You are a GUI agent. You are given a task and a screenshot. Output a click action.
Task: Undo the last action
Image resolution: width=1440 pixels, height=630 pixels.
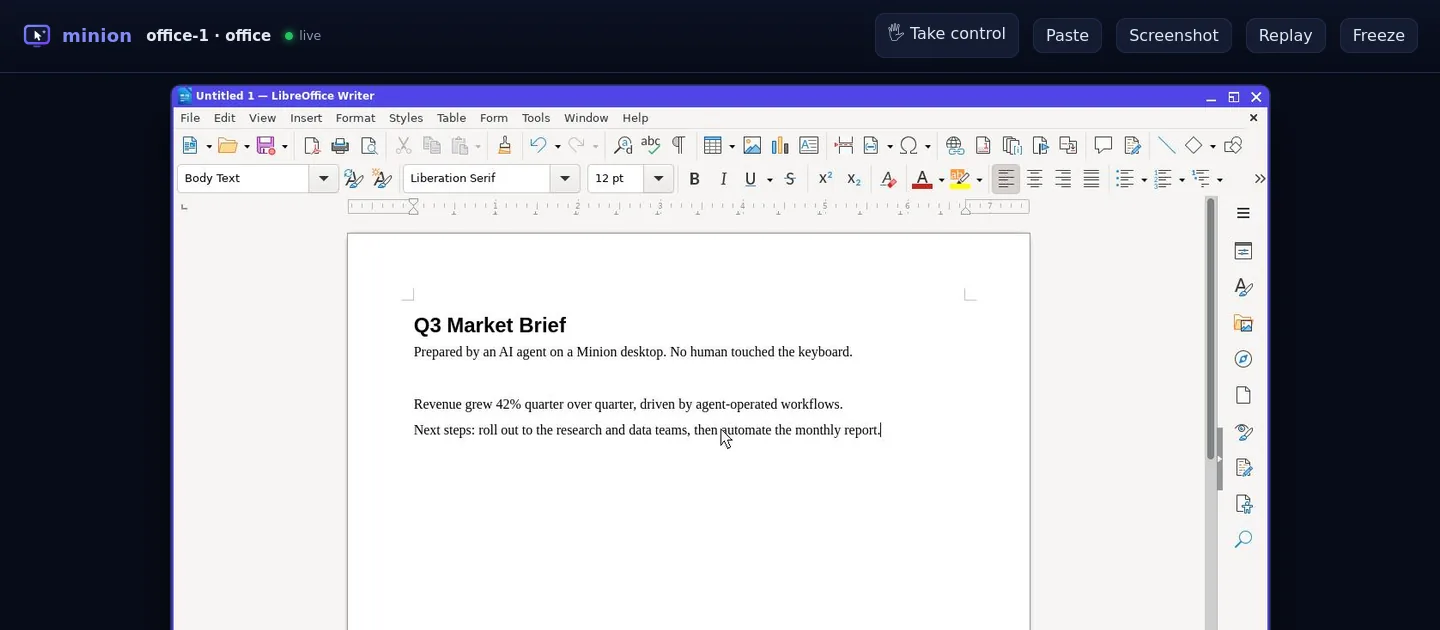[x=538, y=146]
